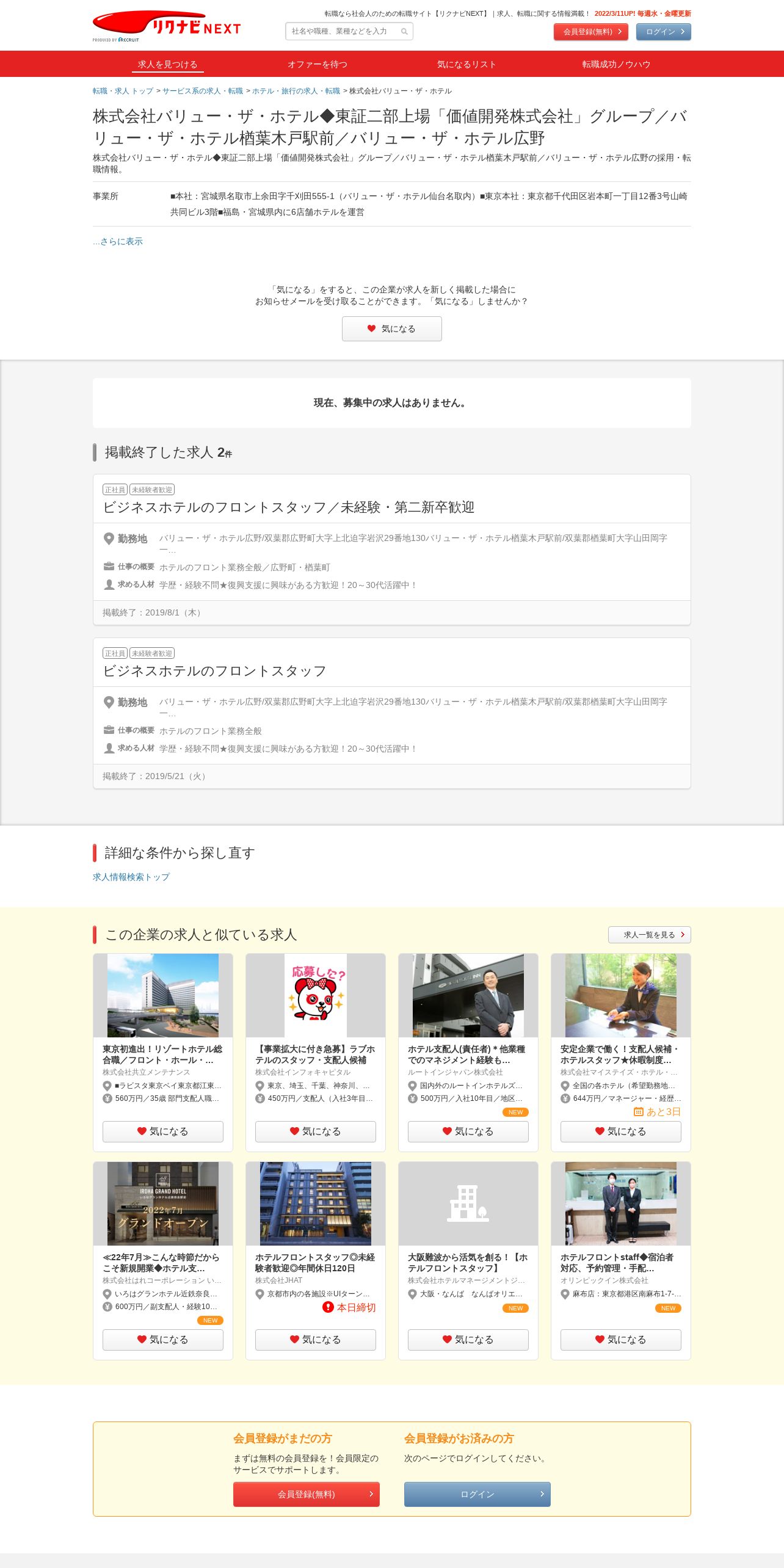Click NEW badge on ルートインジャパン card

click(515, 1112)
